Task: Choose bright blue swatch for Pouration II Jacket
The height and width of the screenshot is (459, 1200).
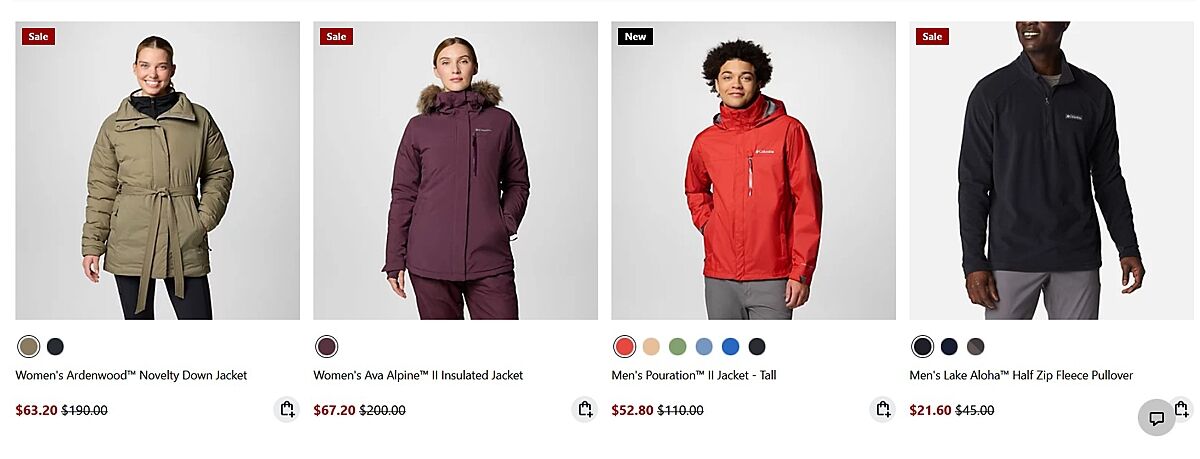Action: pos(731,347)
